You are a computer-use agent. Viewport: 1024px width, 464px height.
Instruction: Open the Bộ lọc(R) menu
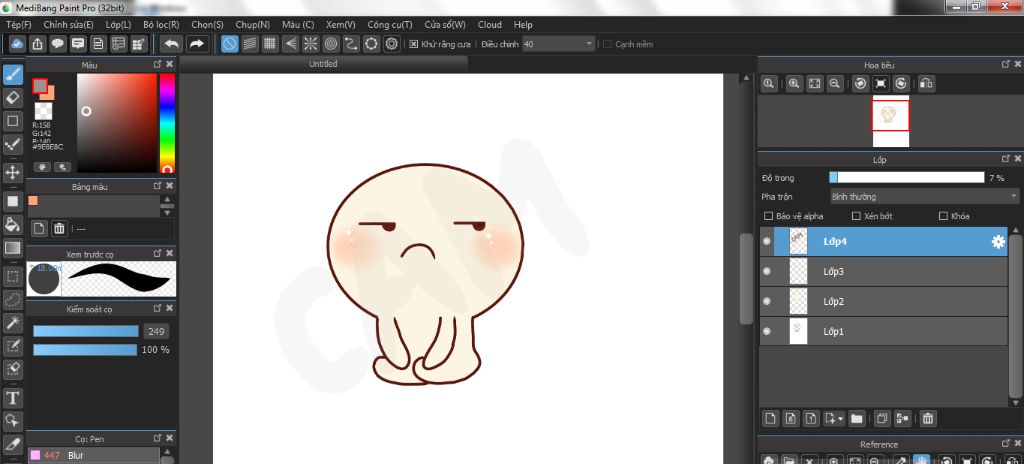161,25
